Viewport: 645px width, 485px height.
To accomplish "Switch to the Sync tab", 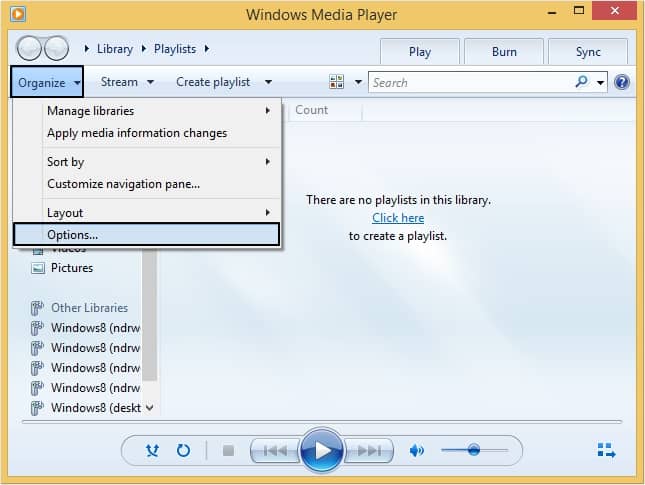I will point(588,52).
